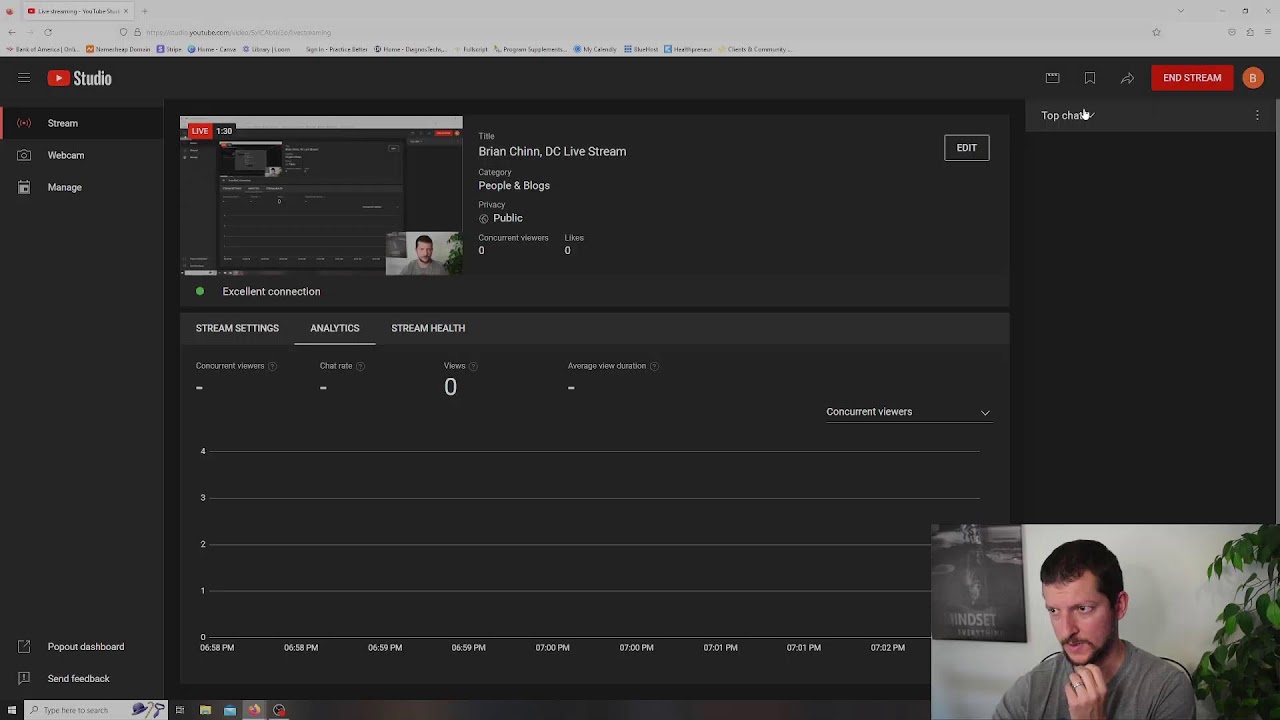Screen dimensions: 1280x720
Task: Open the Fullscript bookmark
Action: coord(470,49)
